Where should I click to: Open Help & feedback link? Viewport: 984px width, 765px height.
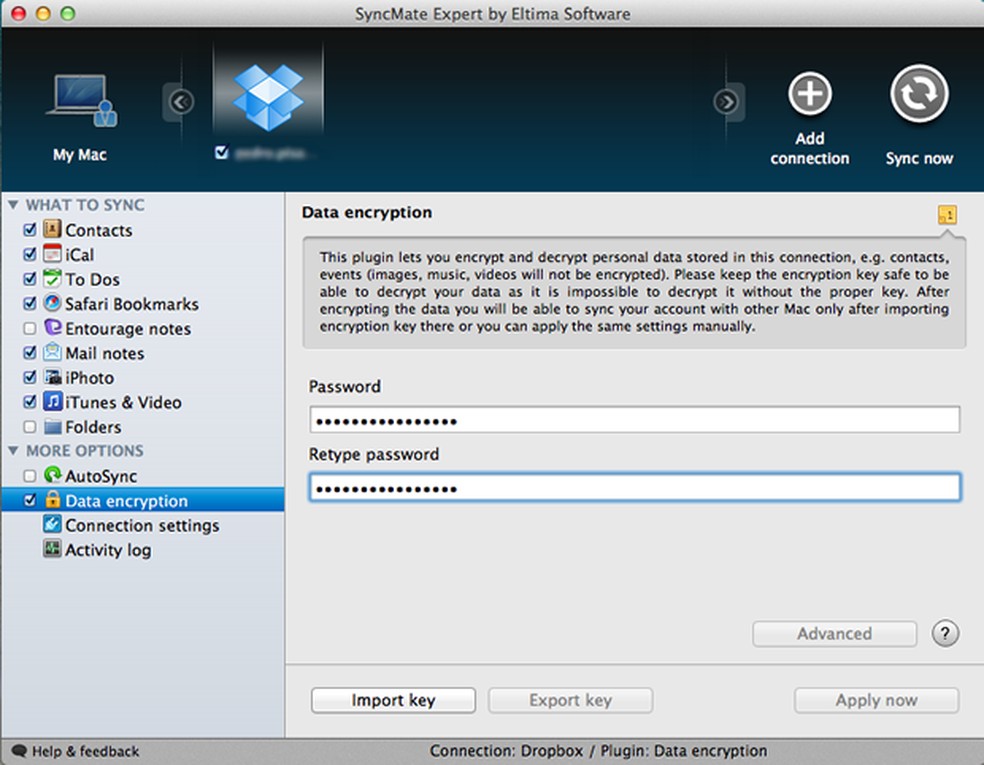[x=85, y=751]
